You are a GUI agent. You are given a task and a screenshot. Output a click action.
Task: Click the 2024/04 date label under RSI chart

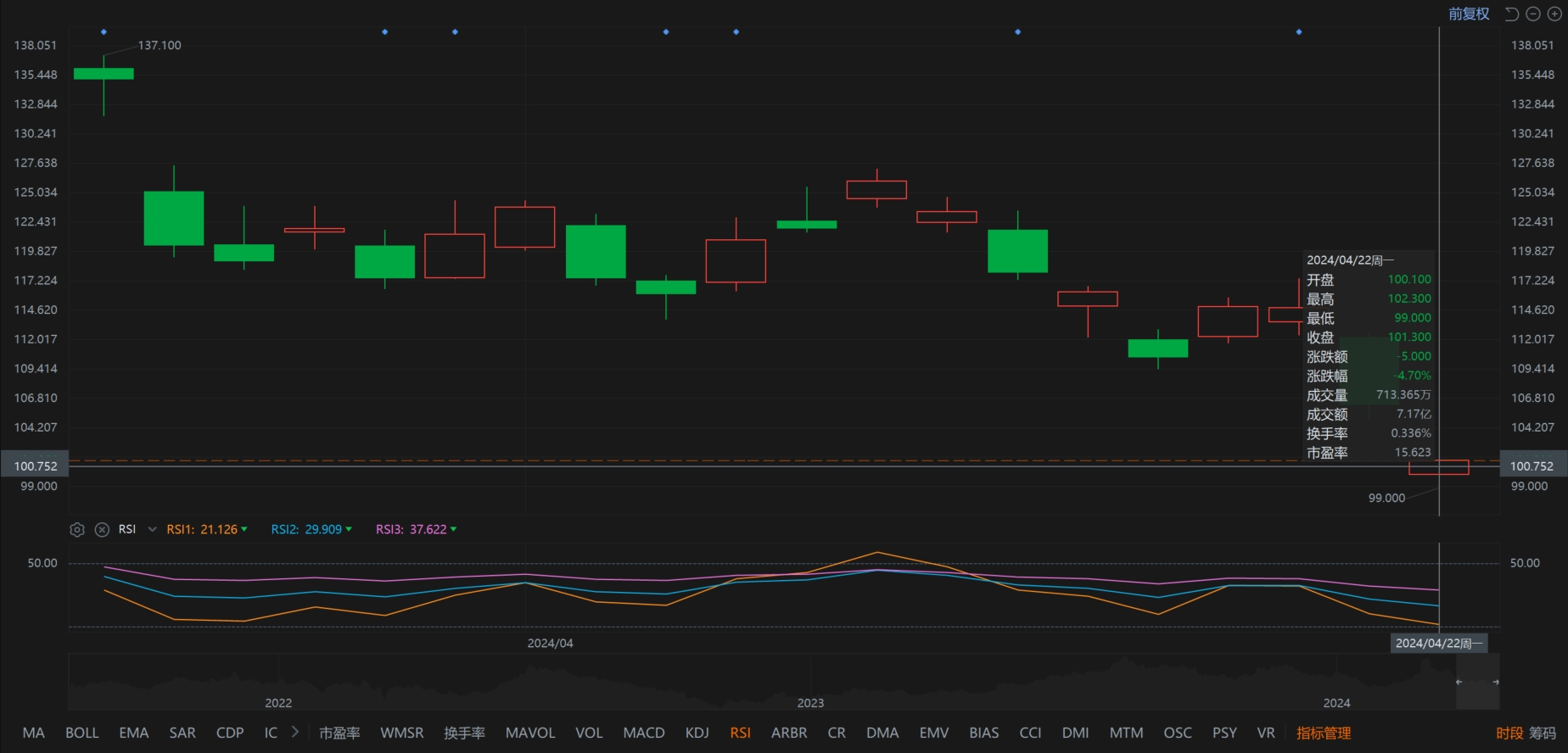[x=550, y=644]
